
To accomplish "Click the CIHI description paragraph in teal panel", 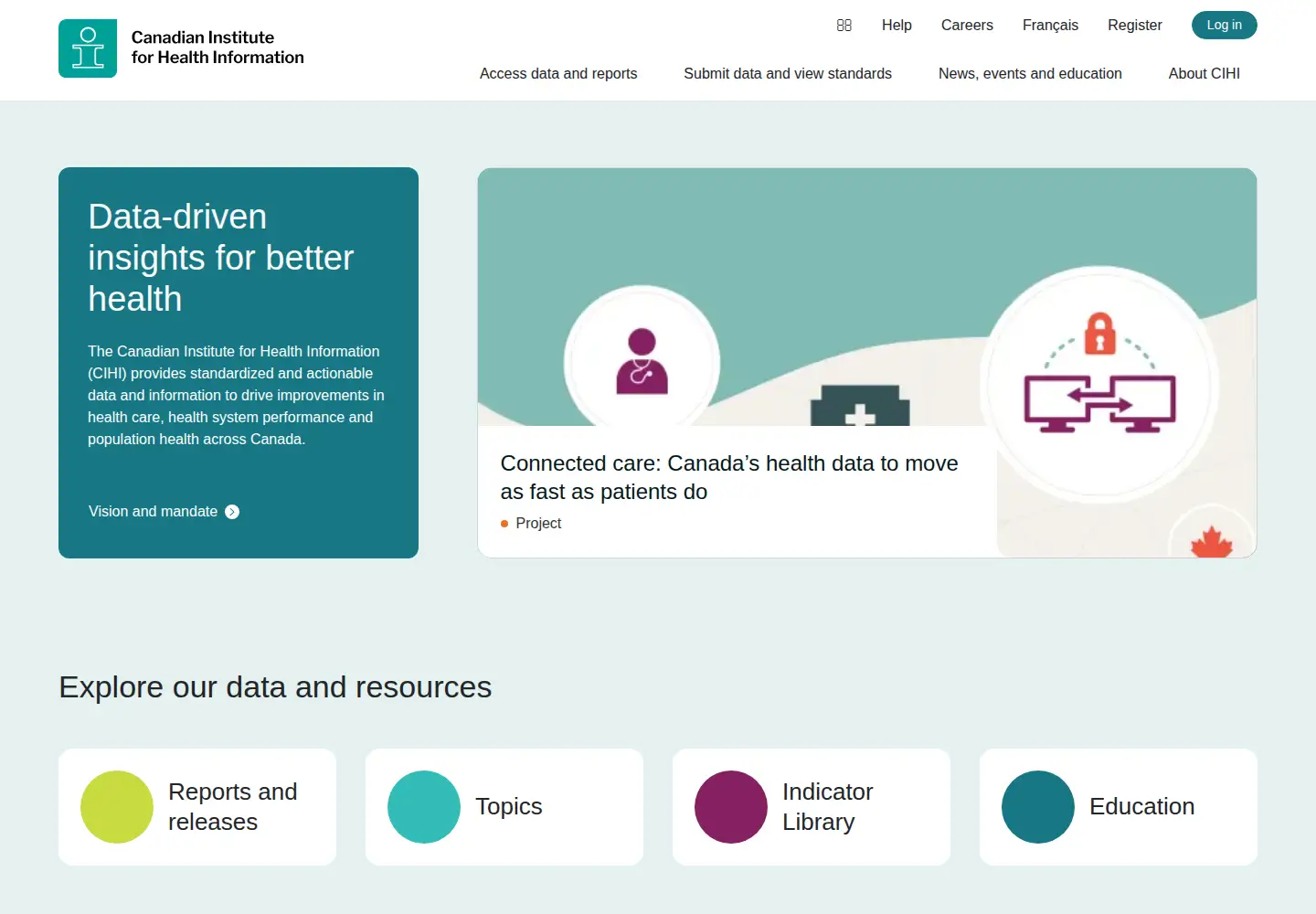I will [x=236, y=395].
